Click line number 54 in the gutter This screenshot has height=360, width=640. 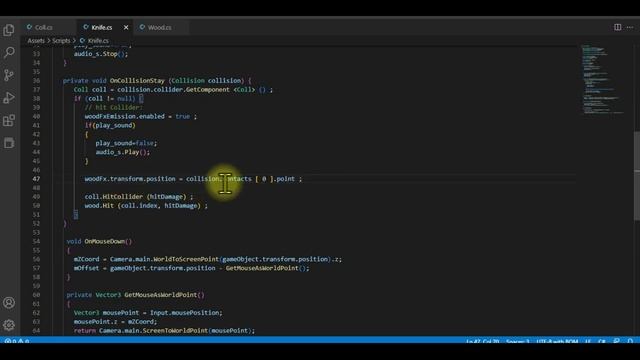pyautogui.click(x=36, y=241)
